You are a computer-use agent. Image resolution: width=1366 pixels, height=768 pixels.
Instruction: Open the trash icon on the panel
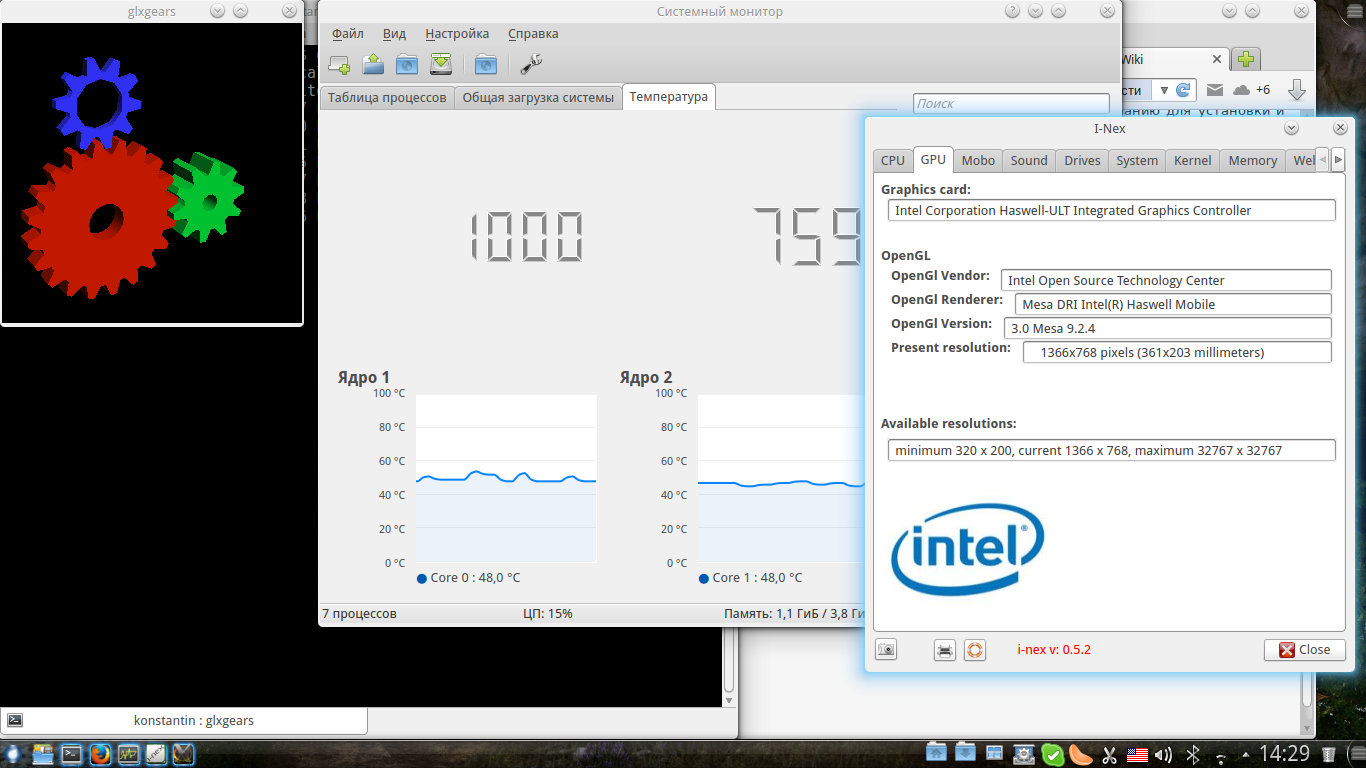click(x=1329, y=754)
